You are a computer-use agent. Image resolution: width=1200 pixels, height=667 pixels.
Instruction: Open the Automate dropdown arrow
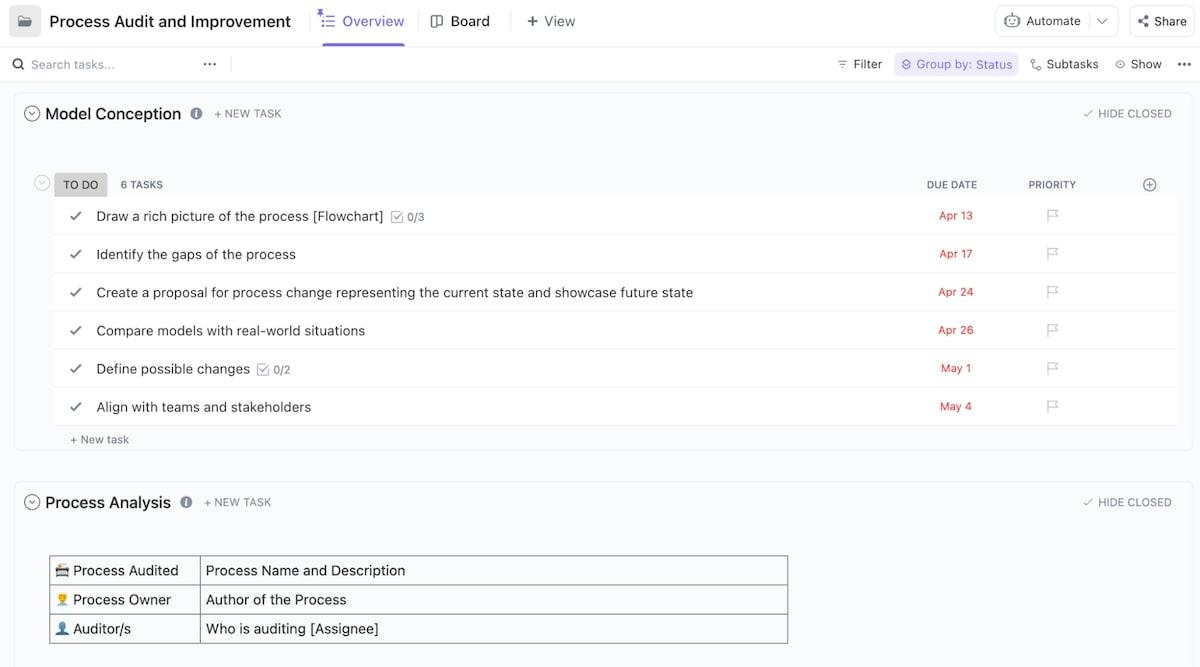1102,21
